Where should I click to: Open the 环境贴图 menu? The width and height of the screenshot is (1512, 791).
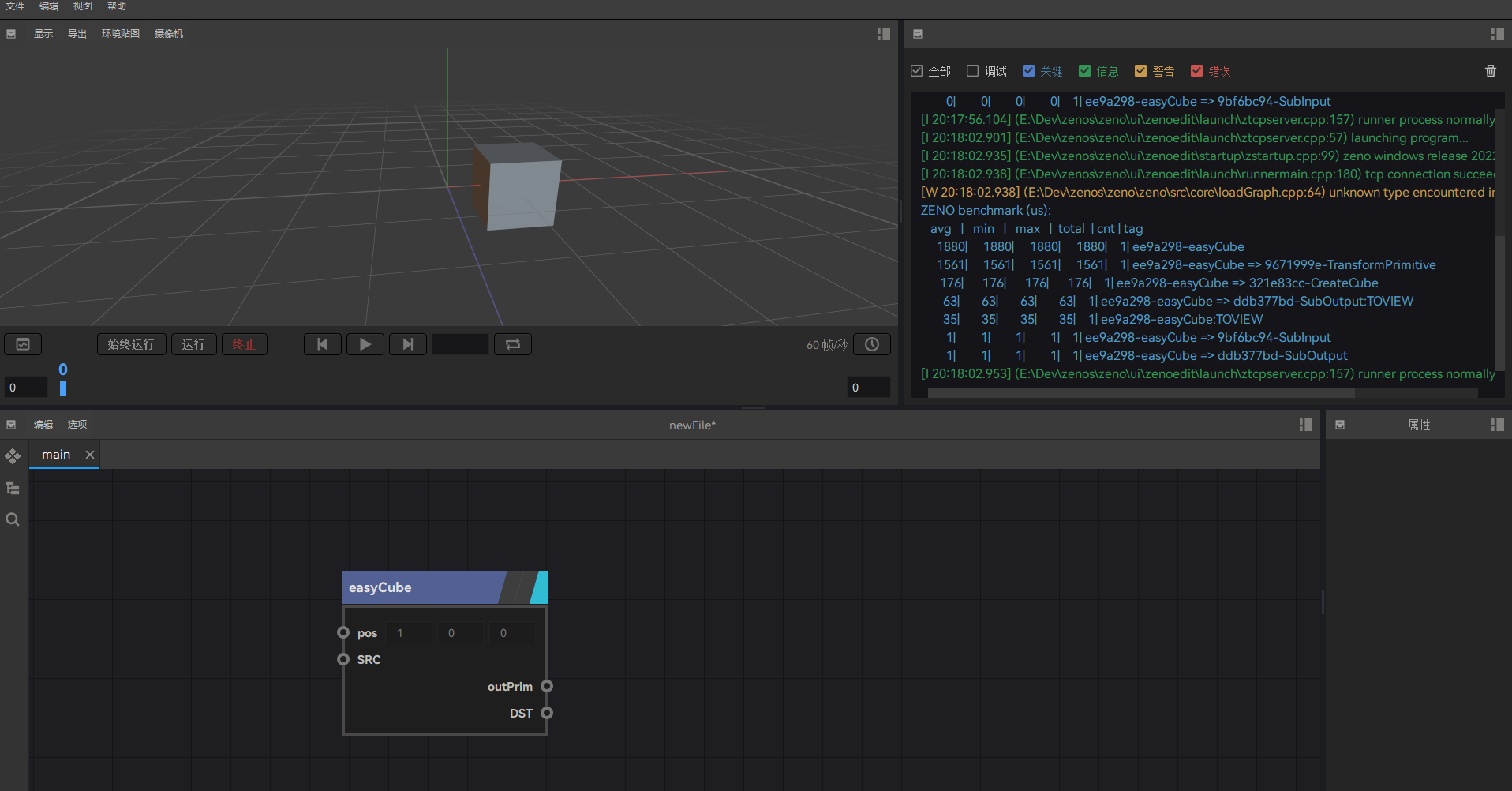pyautogui.click(x=121, y=34)
